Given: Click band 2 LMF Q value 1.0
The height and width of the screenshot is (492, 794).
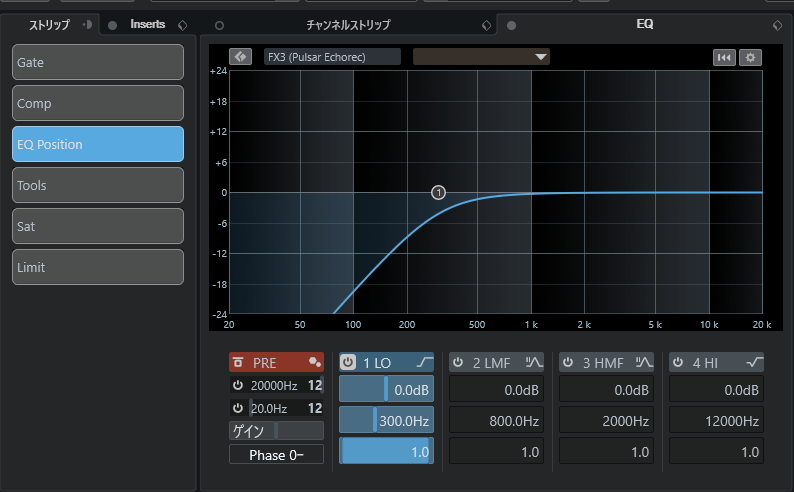Looking at the screenshot, I should (496, 452).
